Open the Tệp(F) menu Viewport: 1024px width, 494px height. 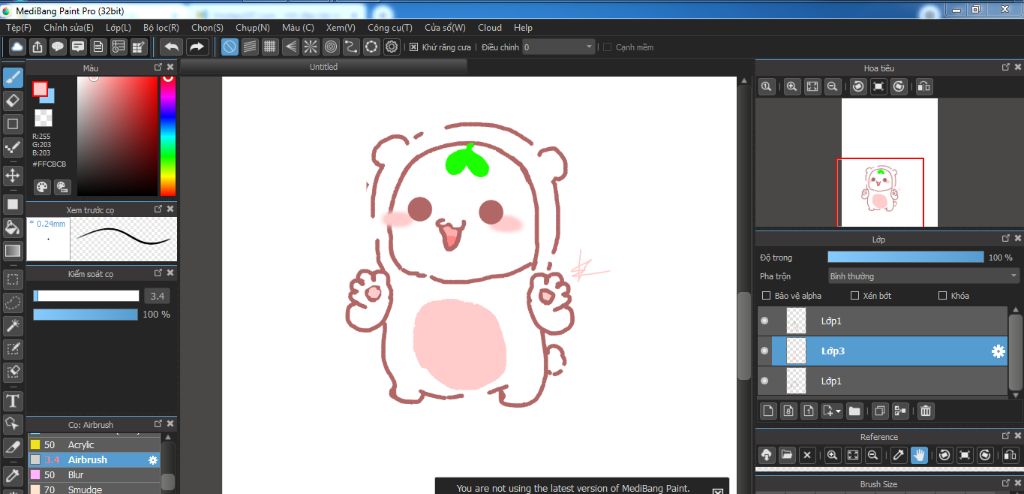click(18, 27)
